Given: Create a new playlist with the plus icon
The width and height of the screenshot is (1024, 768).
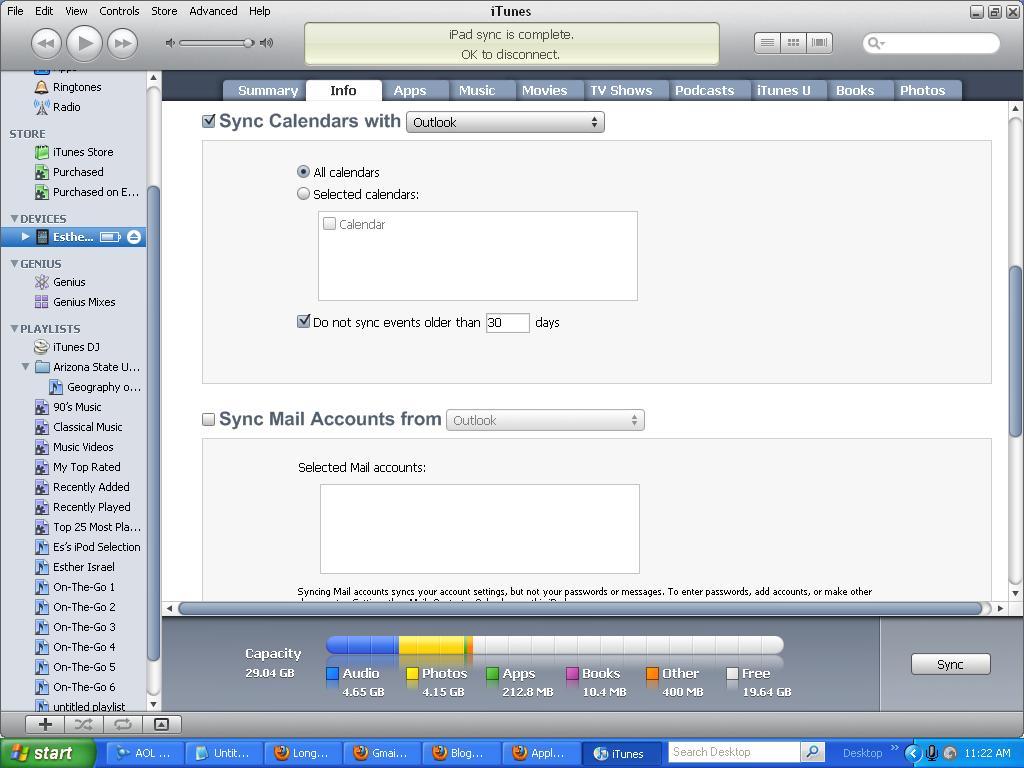Looking at the screenshot, I should [44, 724].
